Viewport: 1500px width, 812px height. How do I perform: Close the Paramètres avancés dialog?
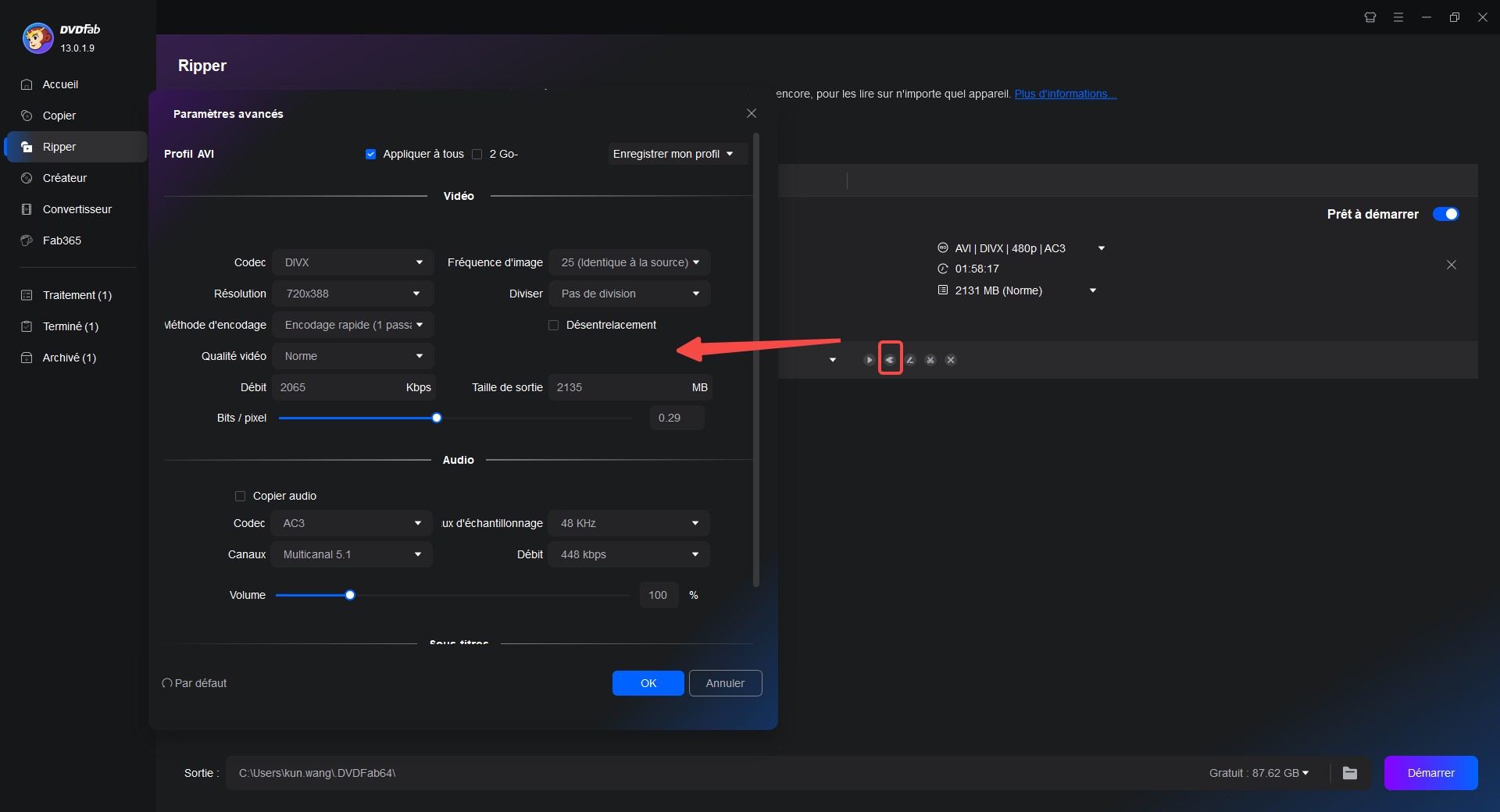(x=752, y=113)
